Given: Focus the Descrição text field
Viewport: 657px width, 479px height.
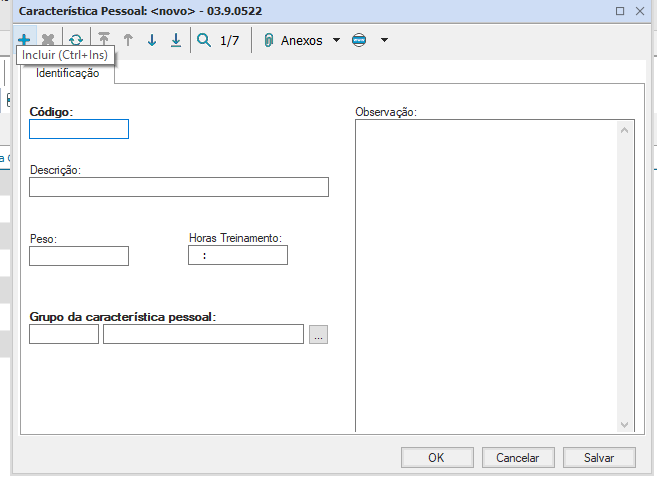Looking at the screenshot, I should point(179,187).
